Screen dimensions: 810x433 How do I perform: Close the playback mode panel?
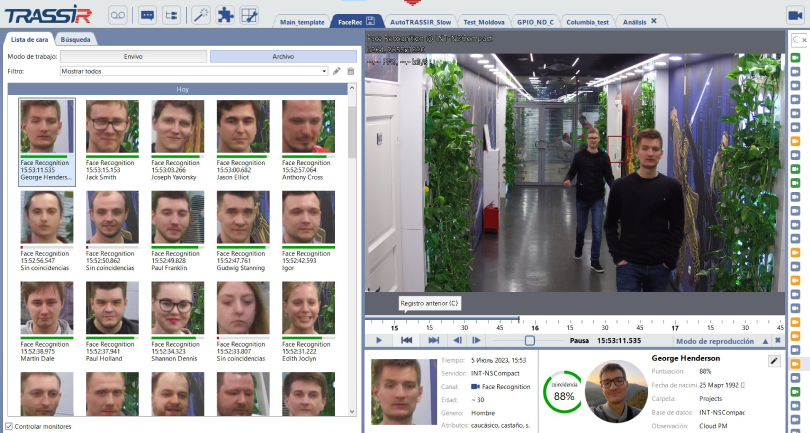777,341
